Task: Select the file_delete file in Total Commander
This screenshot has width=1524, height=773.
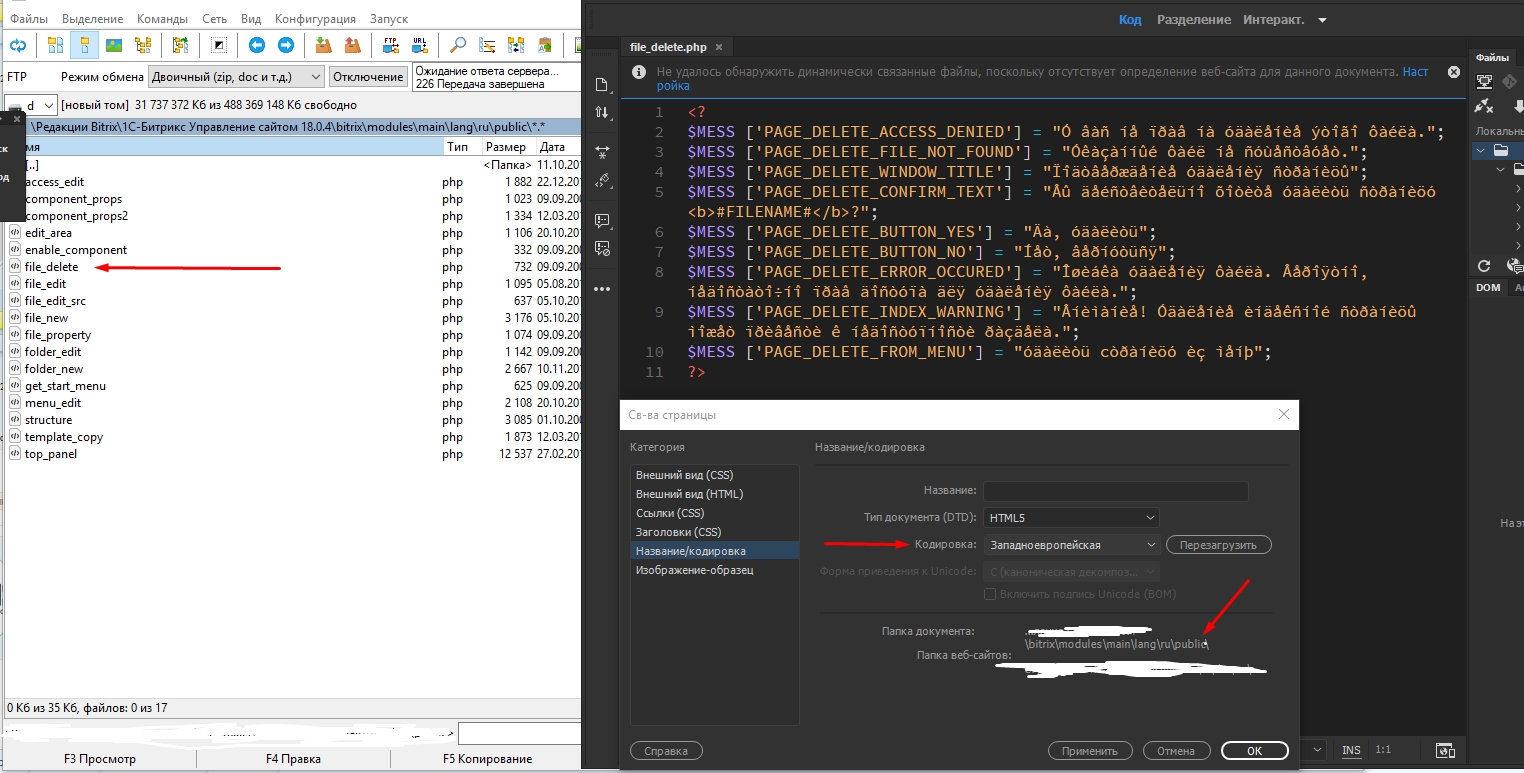Action: click(x=51, y=267)
